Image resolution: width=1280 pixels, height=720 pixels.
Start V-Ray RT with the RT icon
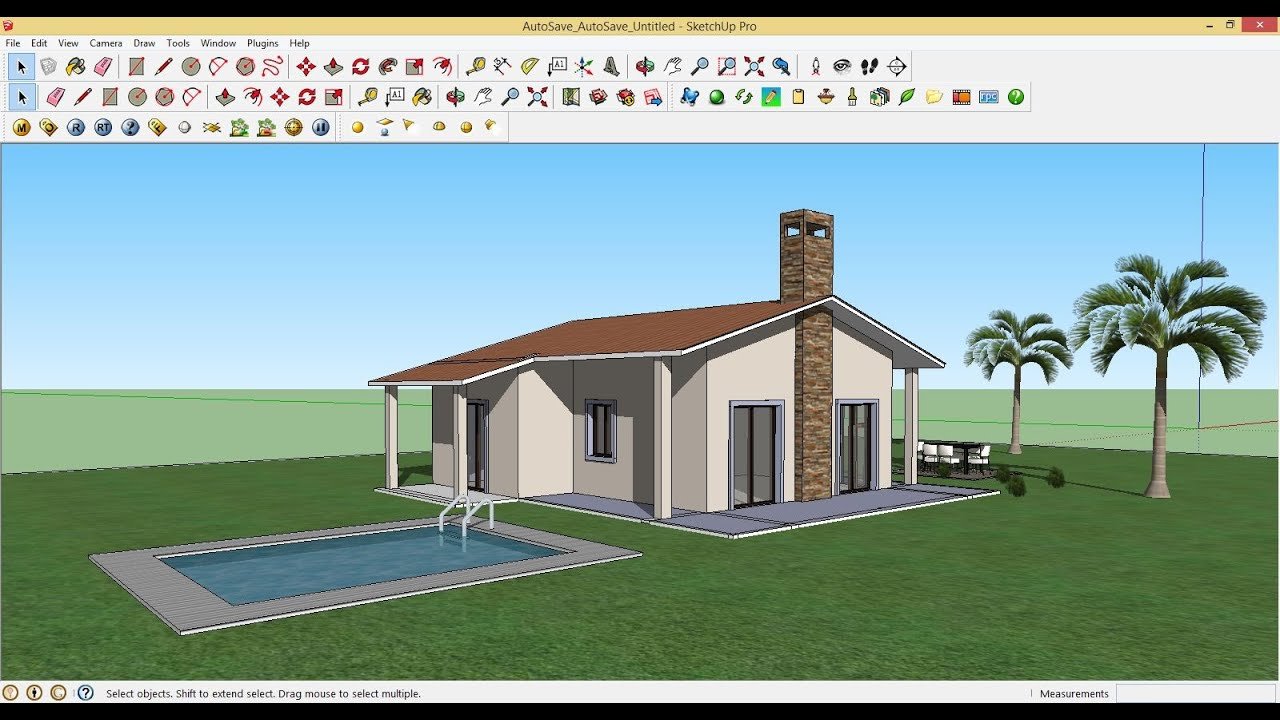(x=103, y=127)
